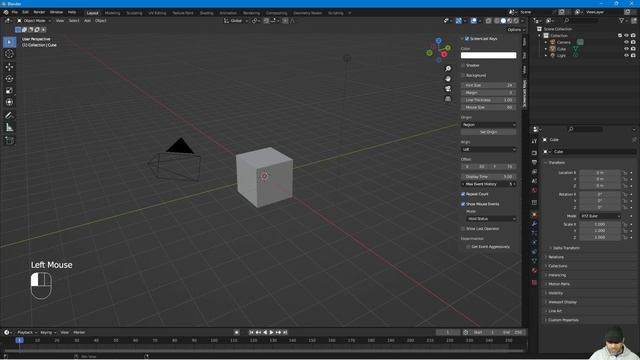Open the viewport Add menu

pyautogui.click(x=87, y=20)
